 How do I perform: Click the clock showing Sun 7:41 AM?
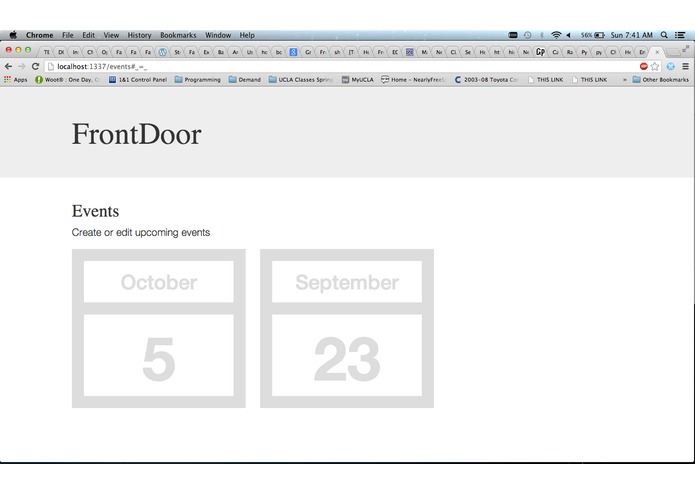(x=632, y=35)
